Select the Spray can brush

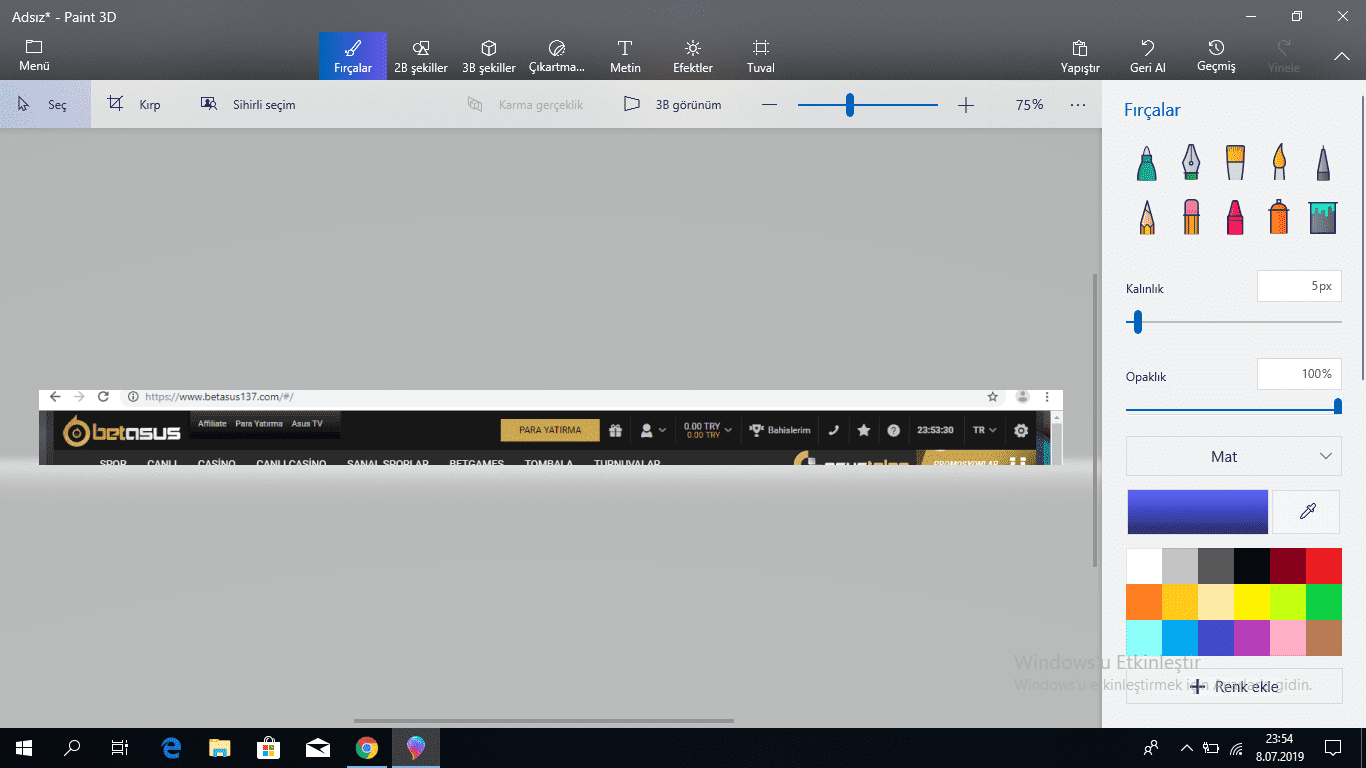[x=1279, y=216]
